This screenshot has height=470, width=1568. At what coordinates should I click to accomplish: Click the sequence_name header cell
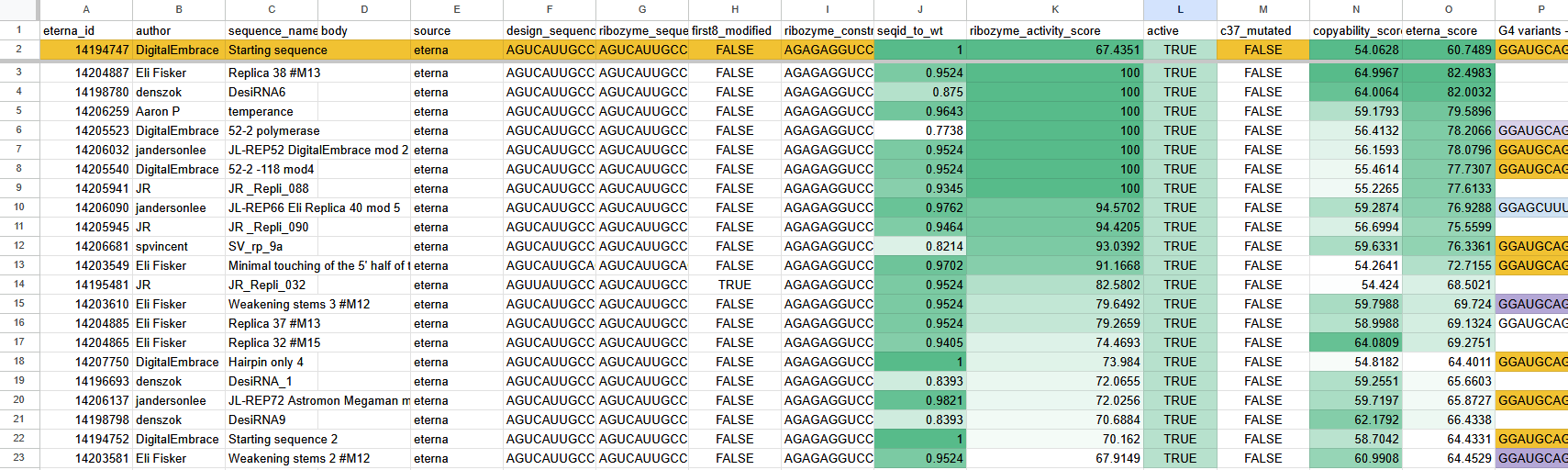pos(272,30)
